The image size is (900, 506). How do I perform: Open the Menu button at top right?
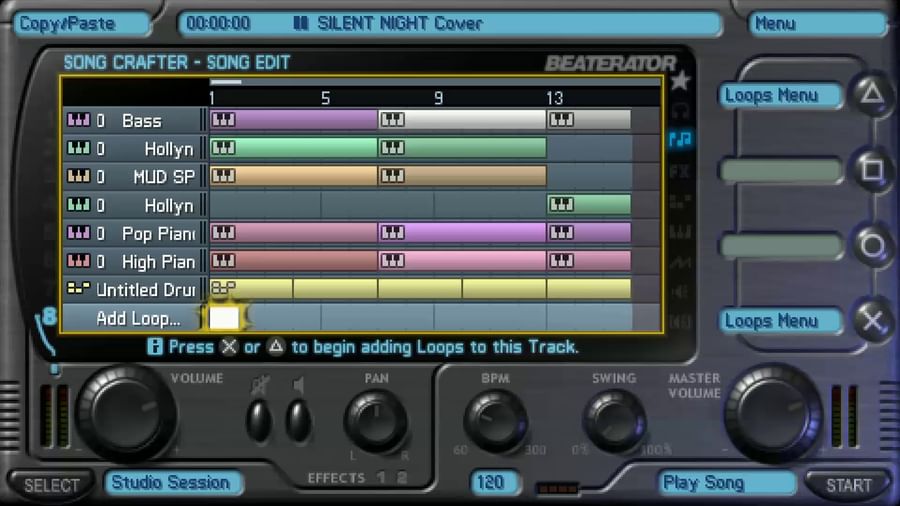(816, 24)
